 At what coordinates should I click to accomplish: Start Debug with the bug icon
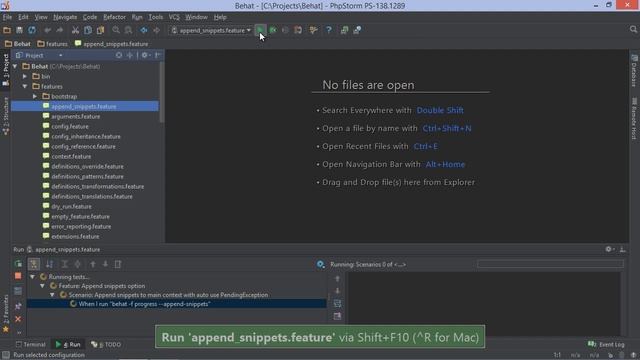(x=273, y=30)
